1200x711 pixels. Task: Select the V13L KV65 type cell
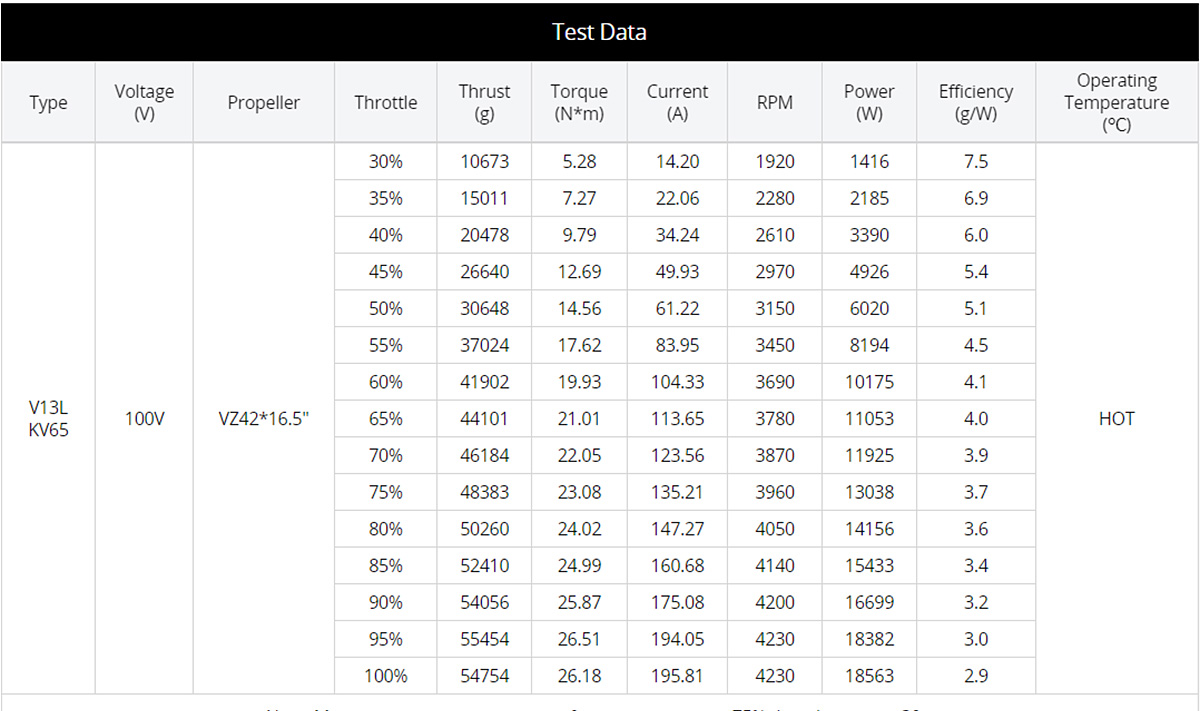48,419
